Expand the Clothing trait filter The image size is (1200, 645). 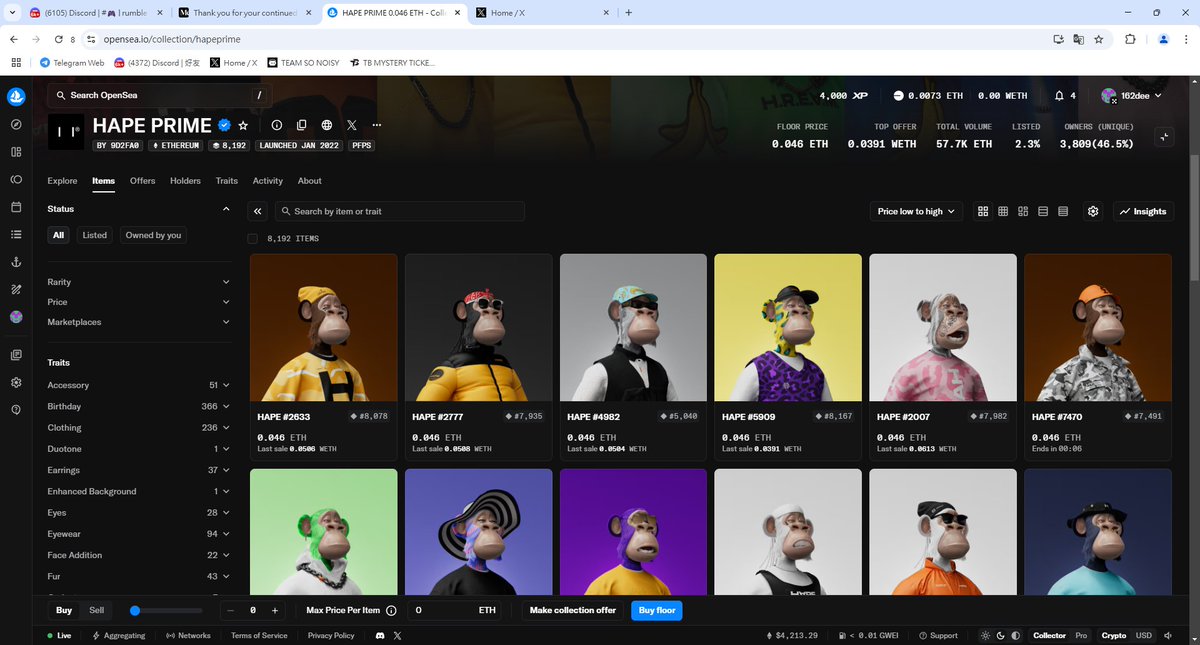tap(139, 427)
